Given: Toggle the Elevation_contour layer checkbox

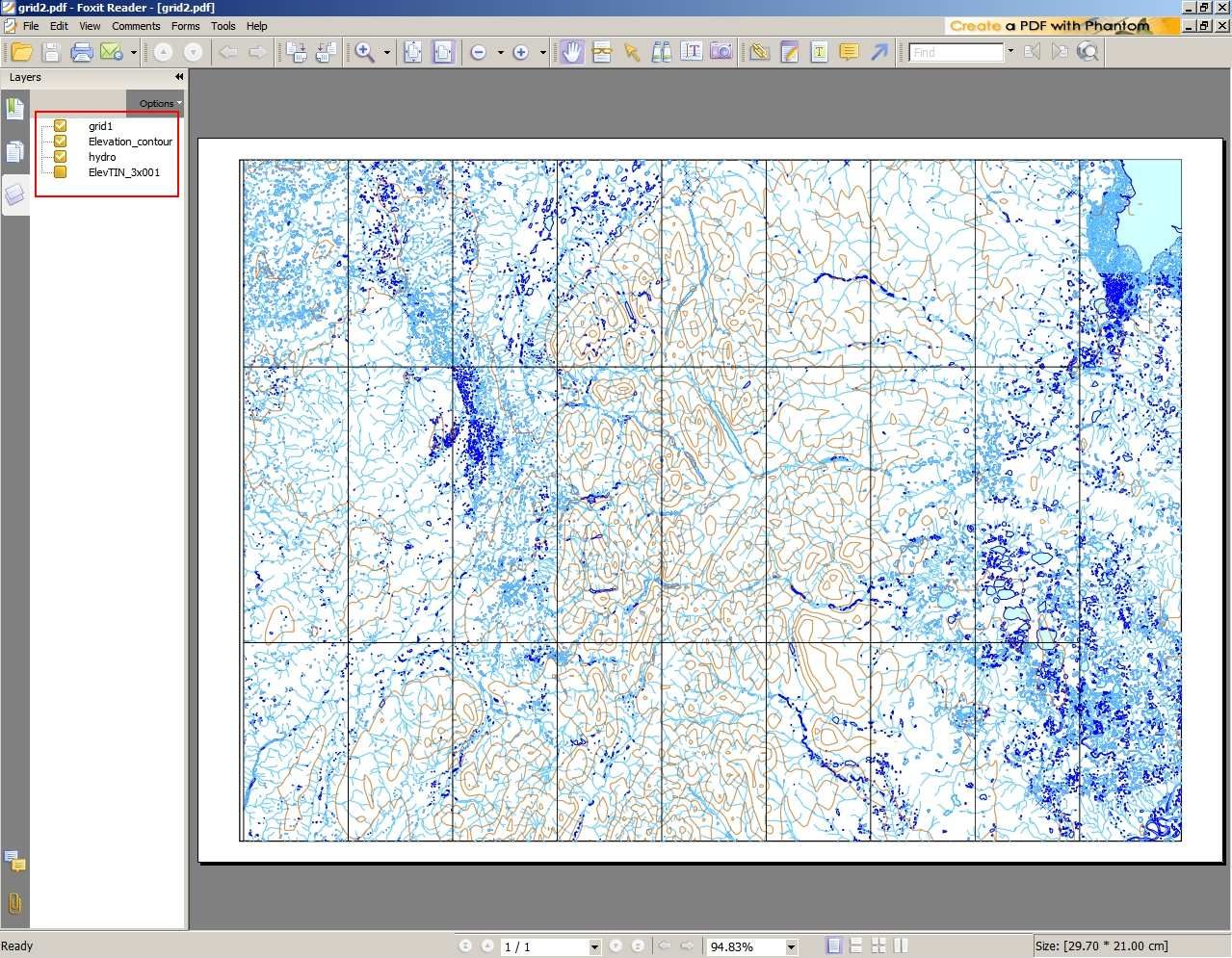Looking at the screenshot, I should pyautogui.click(x=61, y=142).
